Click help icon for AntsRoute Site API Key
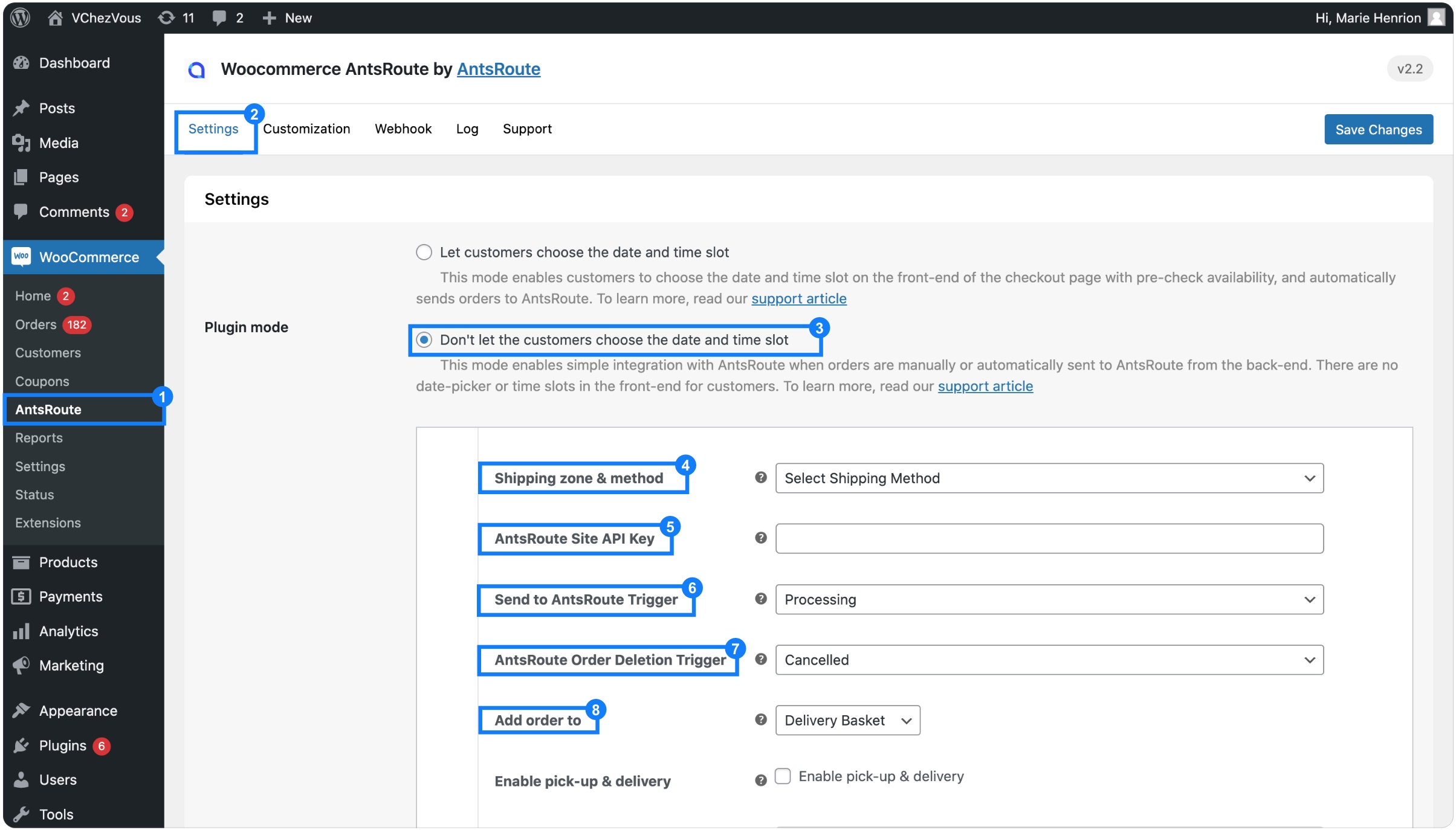Image resolution: width=1456 pixels, height=830 pixels. tap(761, 538)
